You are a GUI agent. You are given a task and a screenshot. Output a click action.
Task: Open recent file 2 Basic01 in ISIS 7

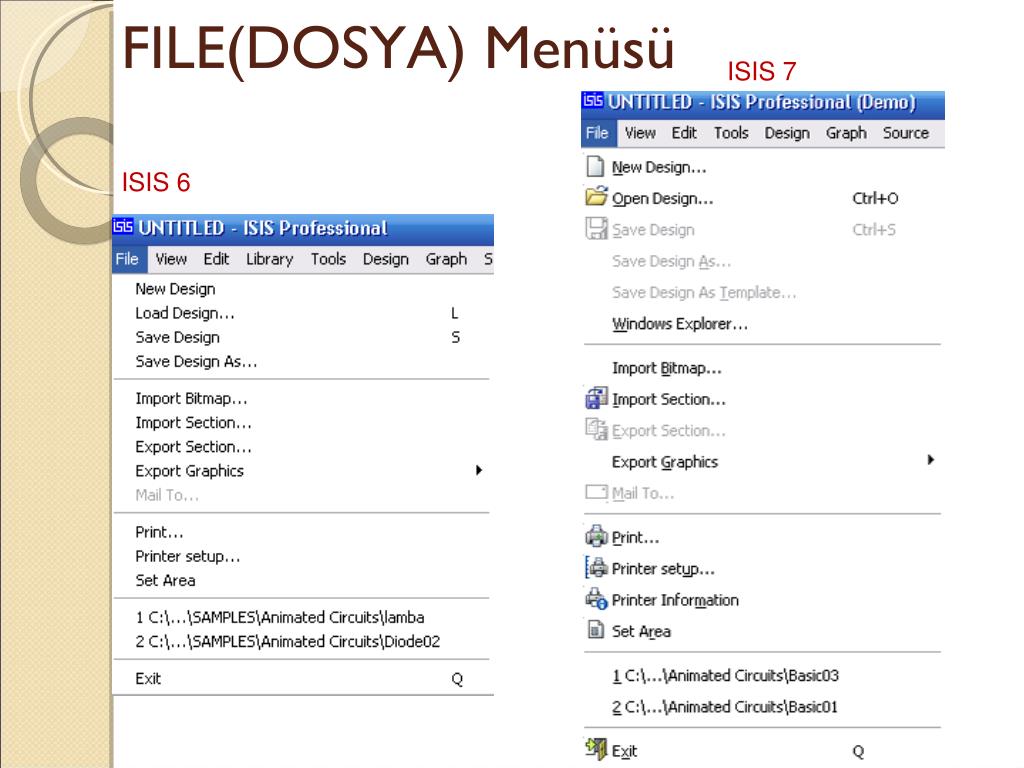pyautogui.click(x=724, y=707)
